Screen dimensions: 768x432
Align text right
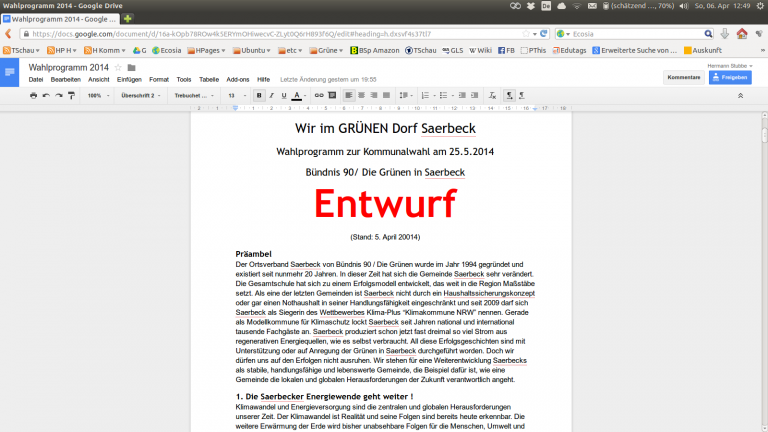(x=374, y=96)
